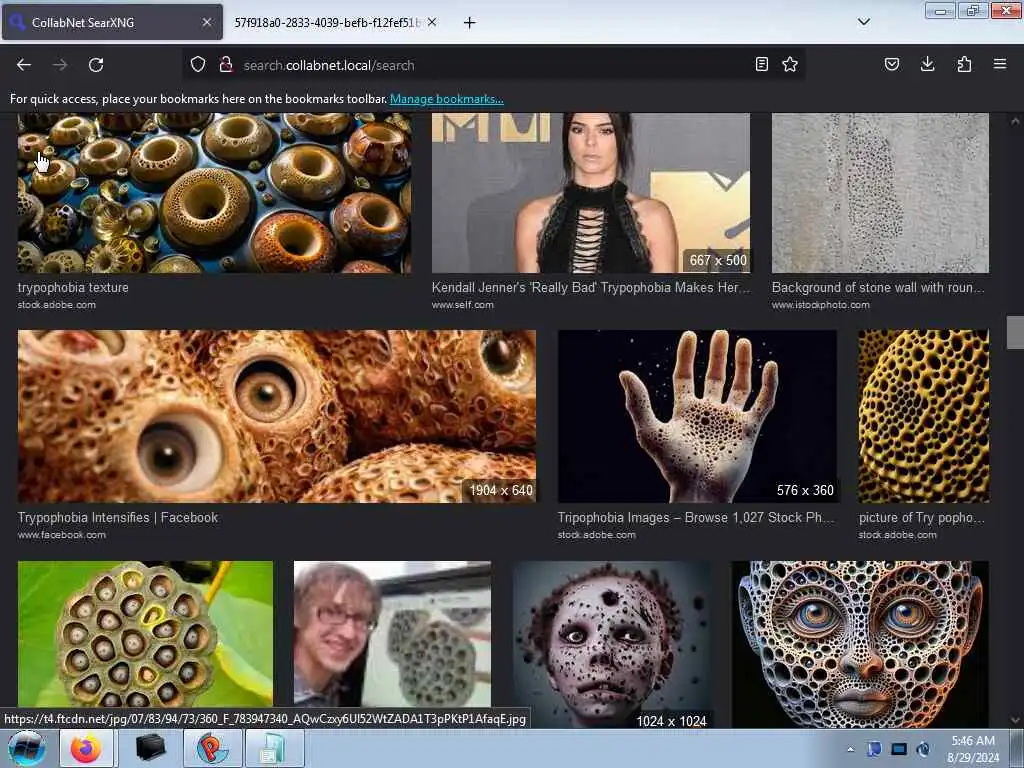Open the document taskbar app icon
Image resolution: width=1024 pixels, height=768 pixels.
pos(274,748)
